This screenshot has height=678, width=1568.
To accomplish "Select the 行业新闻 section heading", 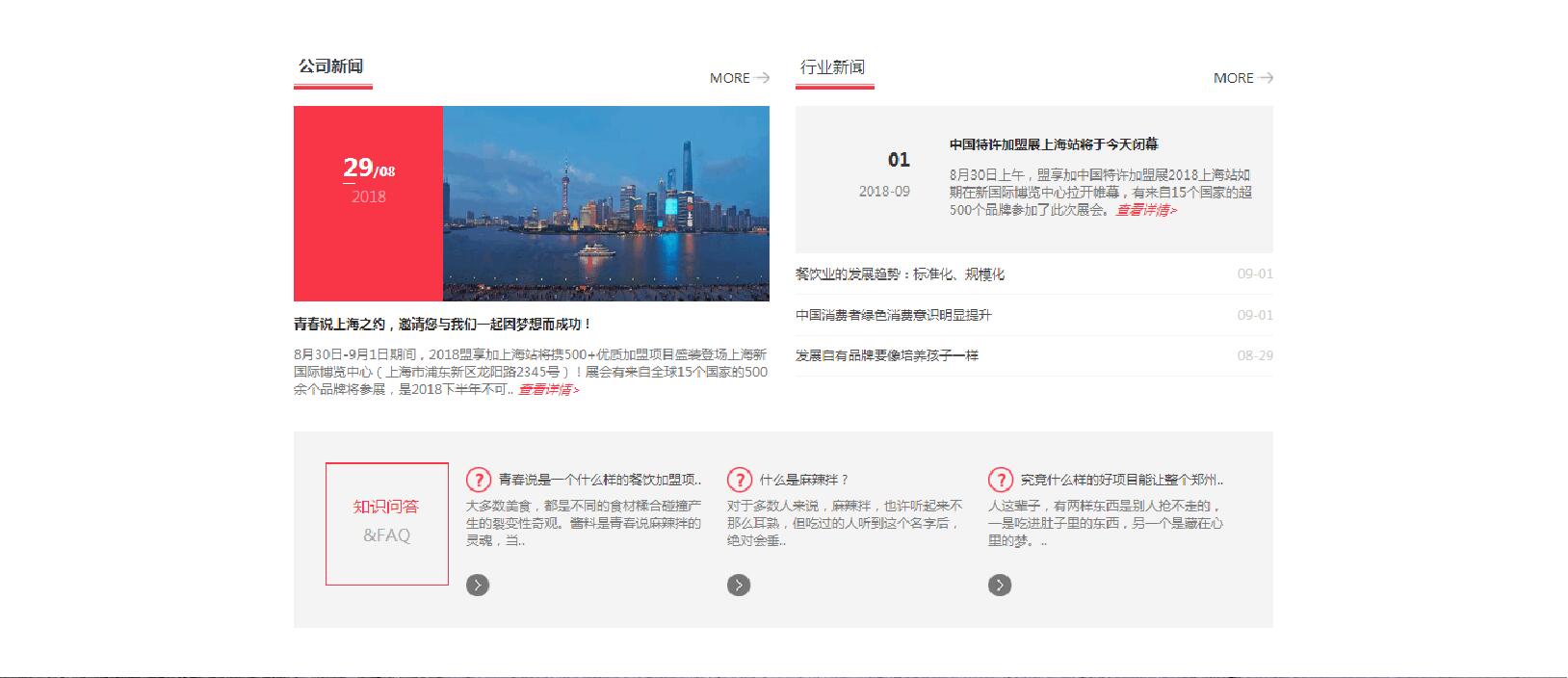I will 833,66.
